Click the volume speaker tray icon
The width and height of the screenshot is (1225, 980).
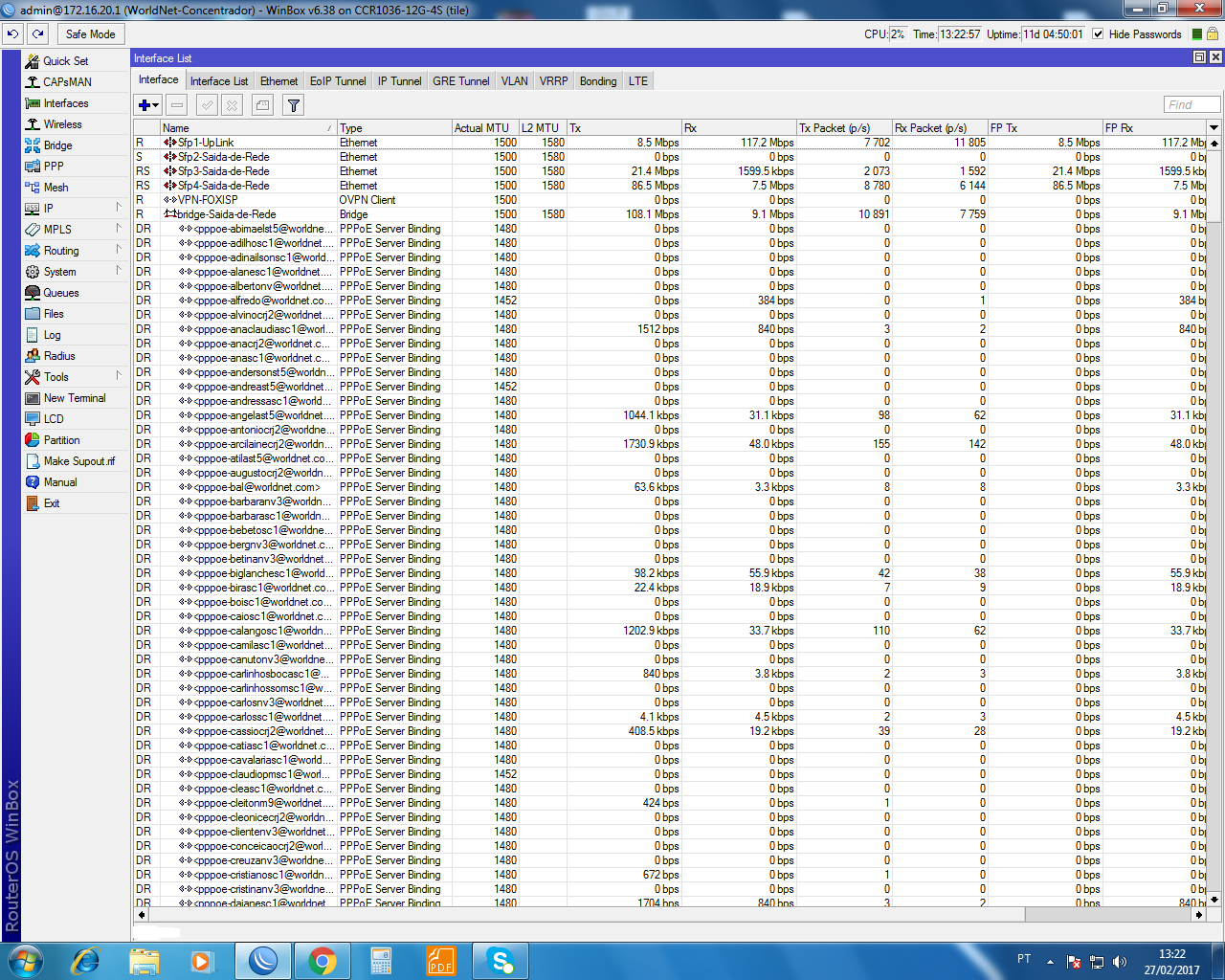coord(1120,961)
